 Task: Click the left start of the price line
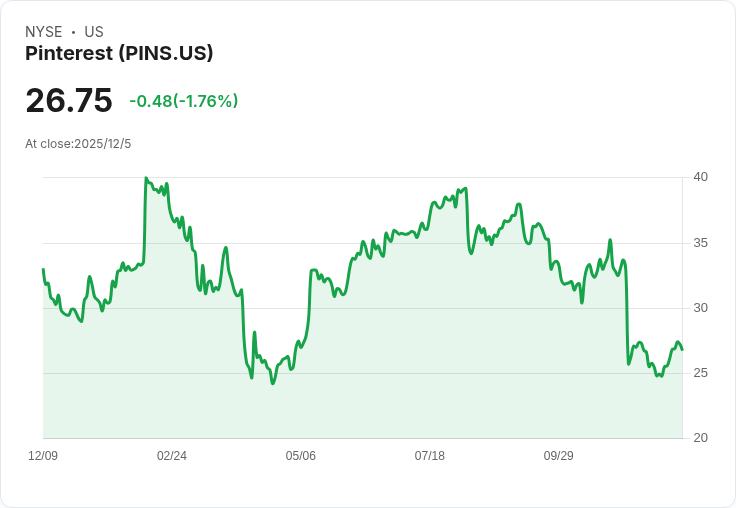tap(43, 269)
